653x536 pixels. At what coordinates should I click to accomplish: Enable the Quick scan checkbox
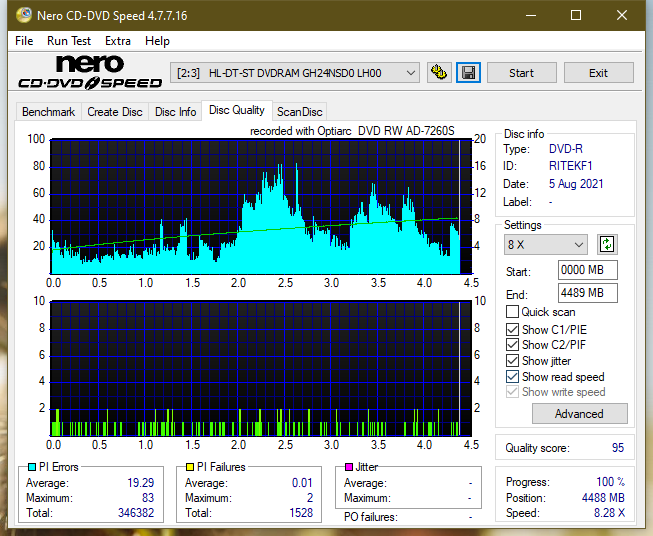(x=512, y=312)
